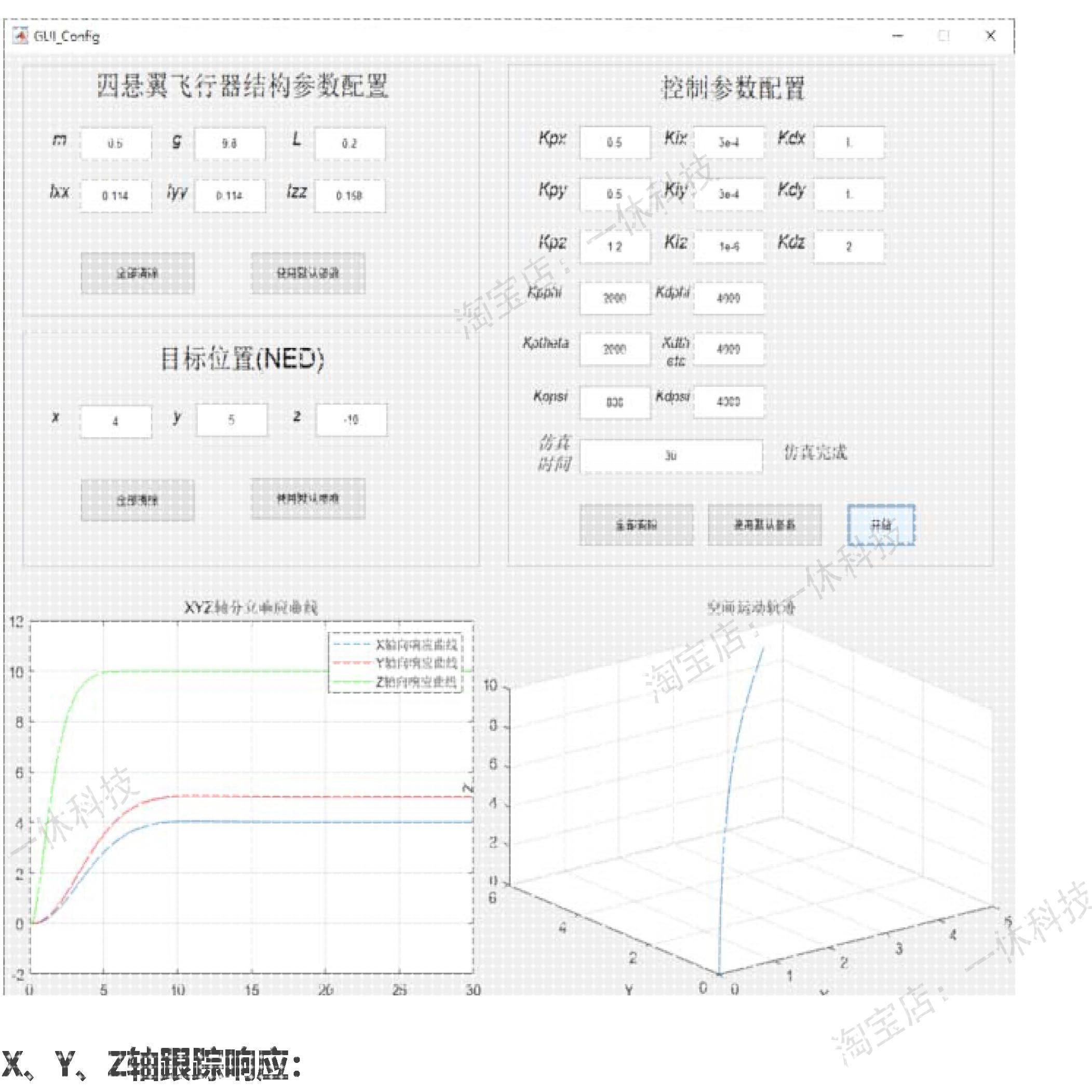Click the Kpx gain input field
The image size is (1092, 1092).
point(615,142)
